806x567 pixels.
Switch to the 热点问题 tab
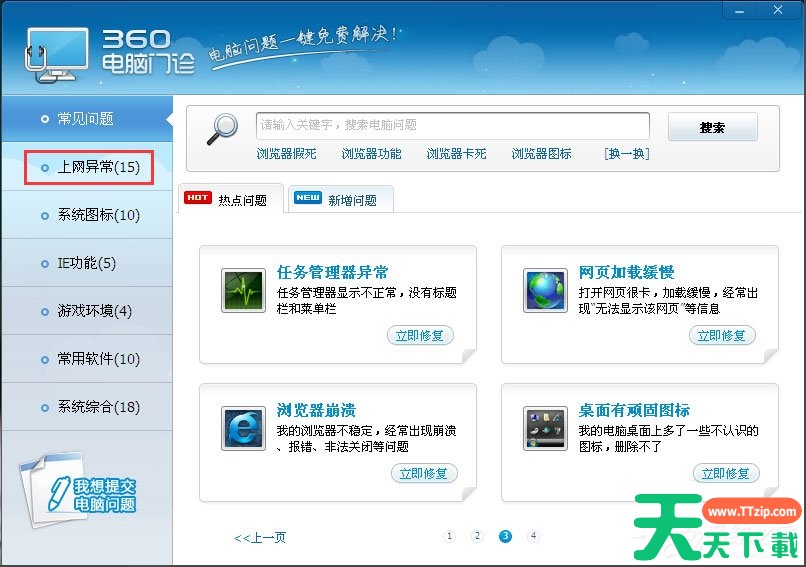coord(231,199)
